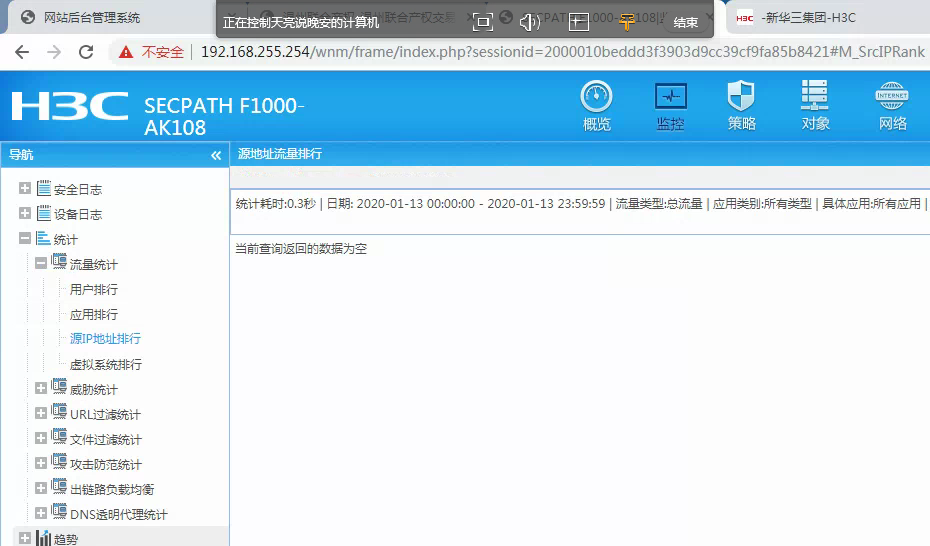Go back in browser history
930x546 pixels.
coord(22,52)
